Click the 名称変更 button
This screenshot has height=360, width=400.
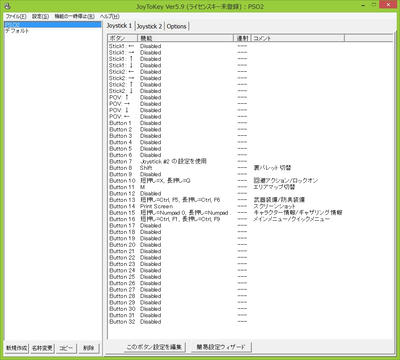(42, 348)
